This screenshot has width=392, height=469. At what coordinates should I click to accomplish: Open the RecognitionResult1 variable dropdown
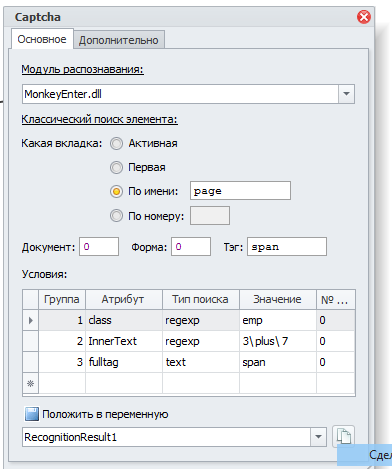318,437
